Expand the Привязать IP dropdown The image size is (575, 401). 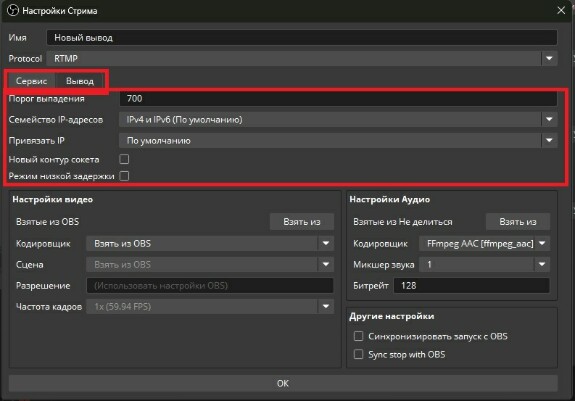pyautogui.click(x=338, y=140)
